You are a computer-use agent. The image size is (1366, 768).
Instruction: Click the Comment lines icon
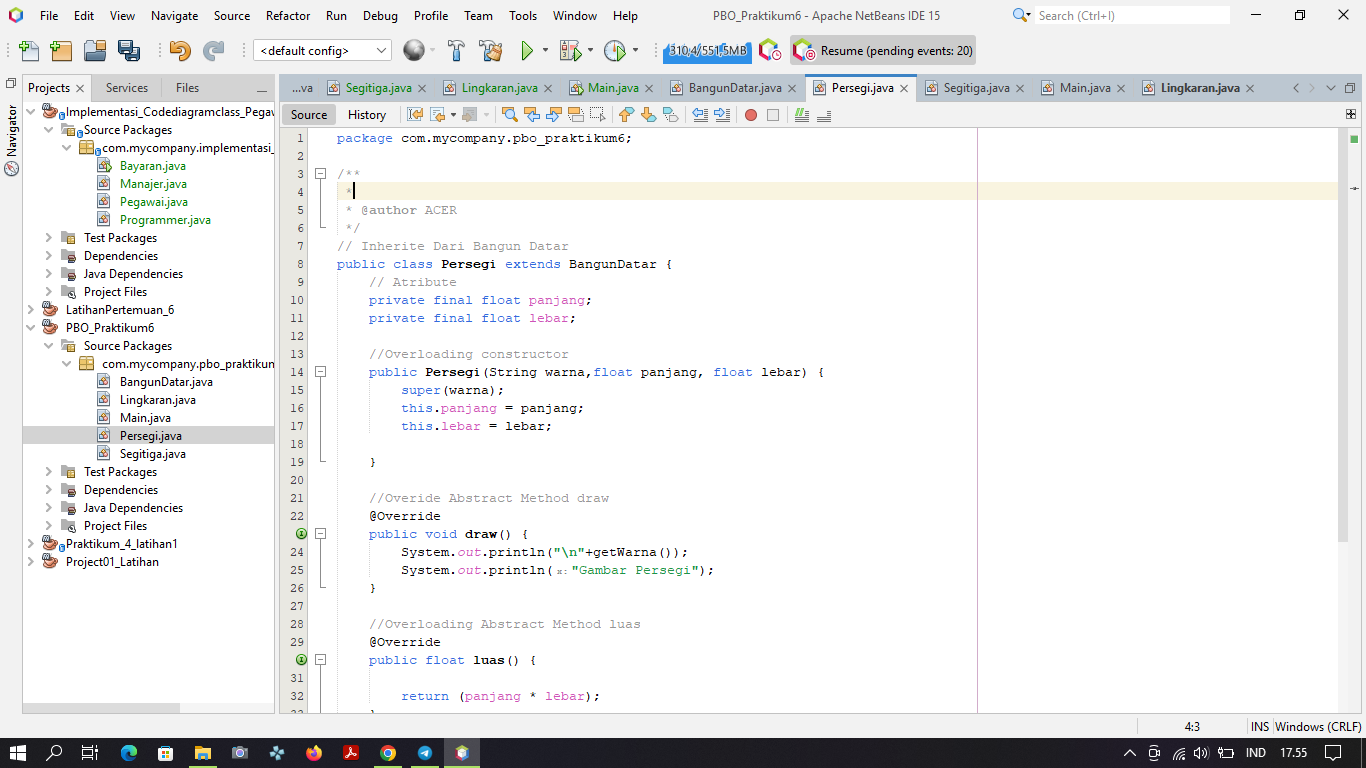802,115
